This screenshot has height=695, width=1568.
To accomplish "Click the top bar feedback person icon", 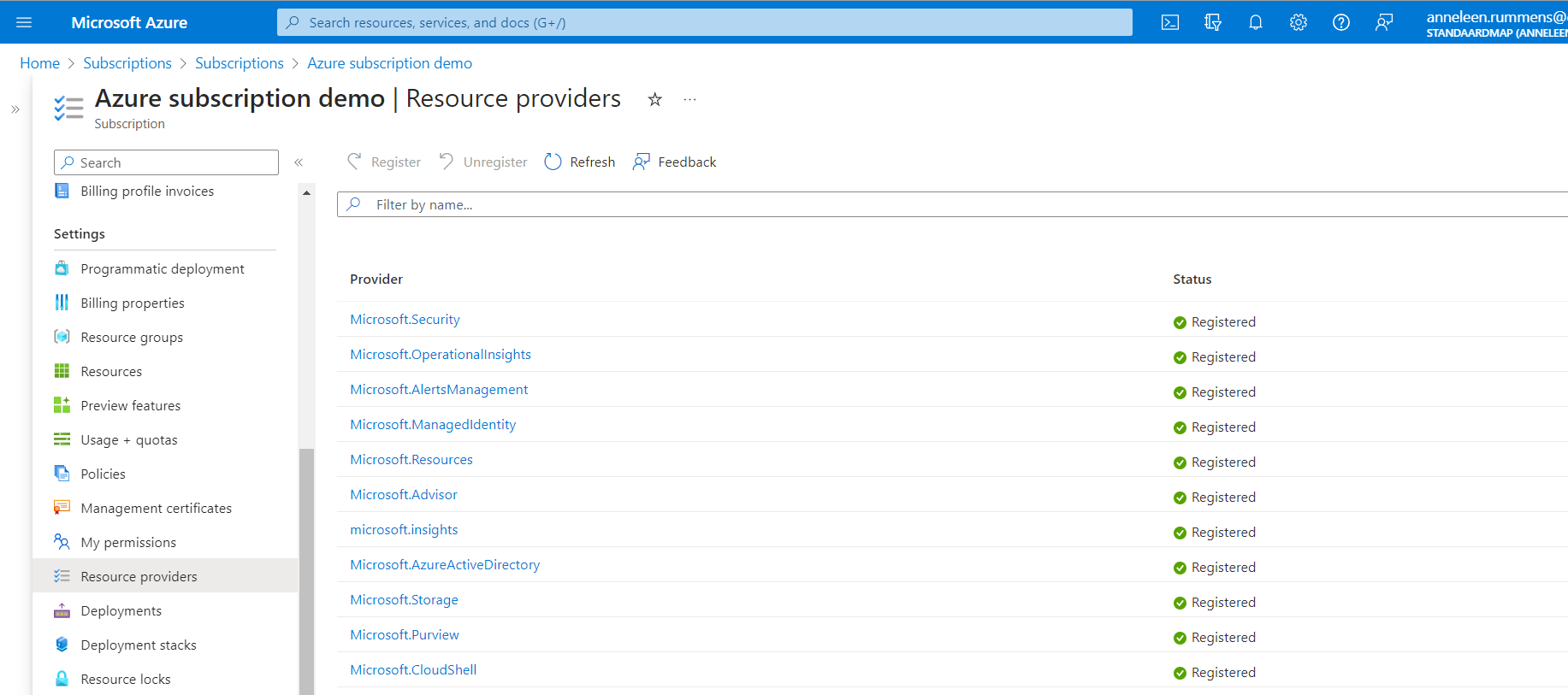I will 1384,22.
